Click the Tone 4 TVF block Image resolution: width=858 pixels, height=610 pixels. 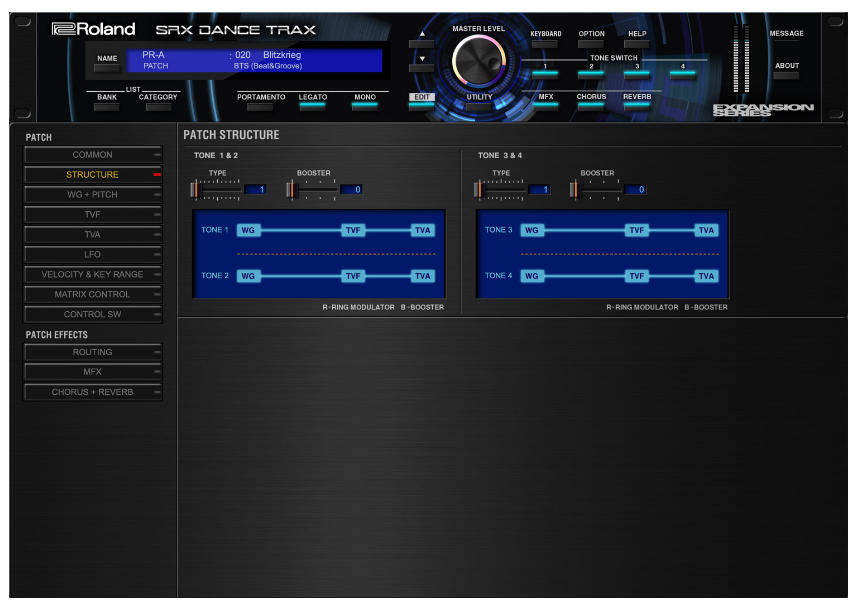[636, 276]
